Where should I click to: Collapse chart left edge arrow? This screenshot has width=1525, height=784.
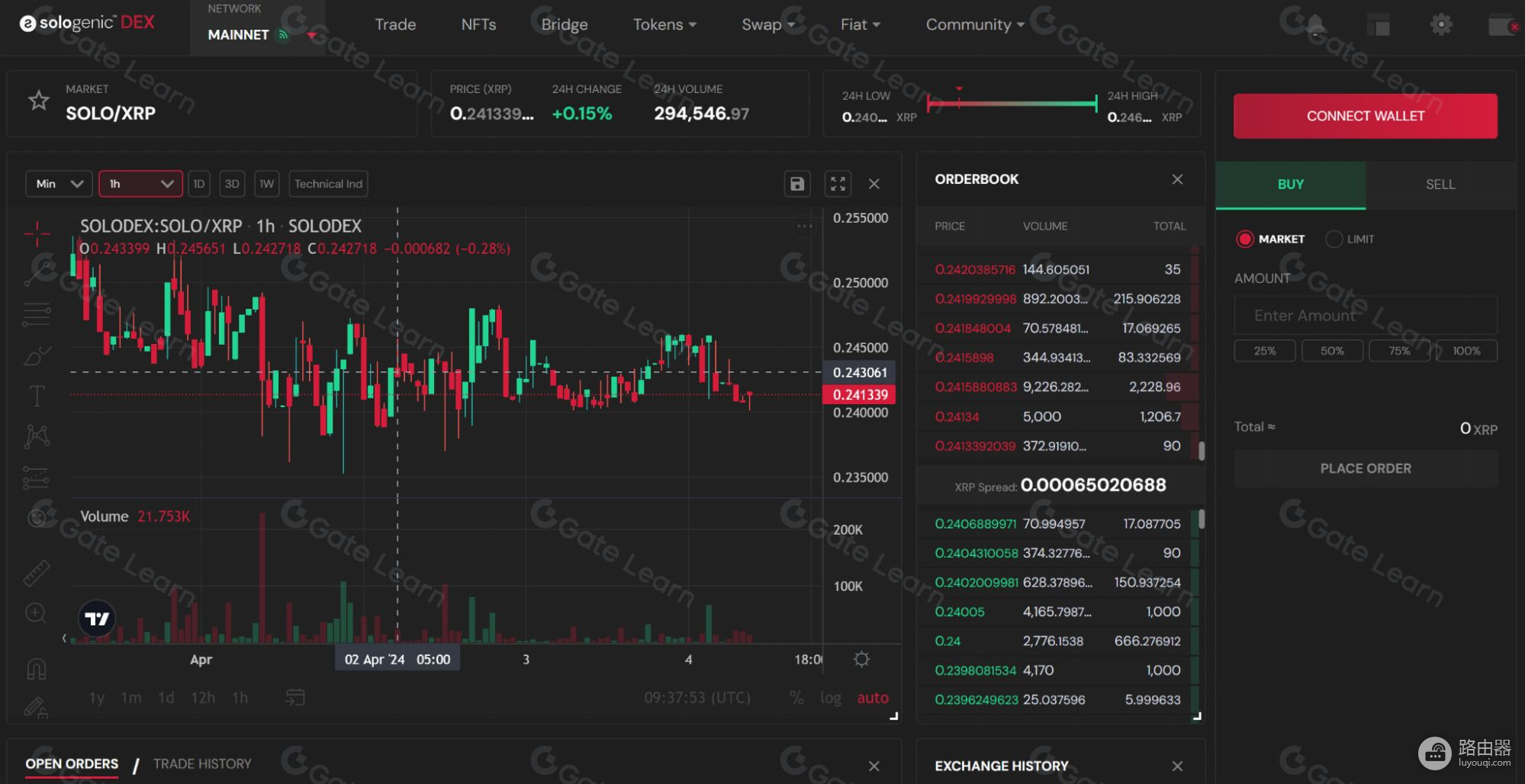click(64, 638)
